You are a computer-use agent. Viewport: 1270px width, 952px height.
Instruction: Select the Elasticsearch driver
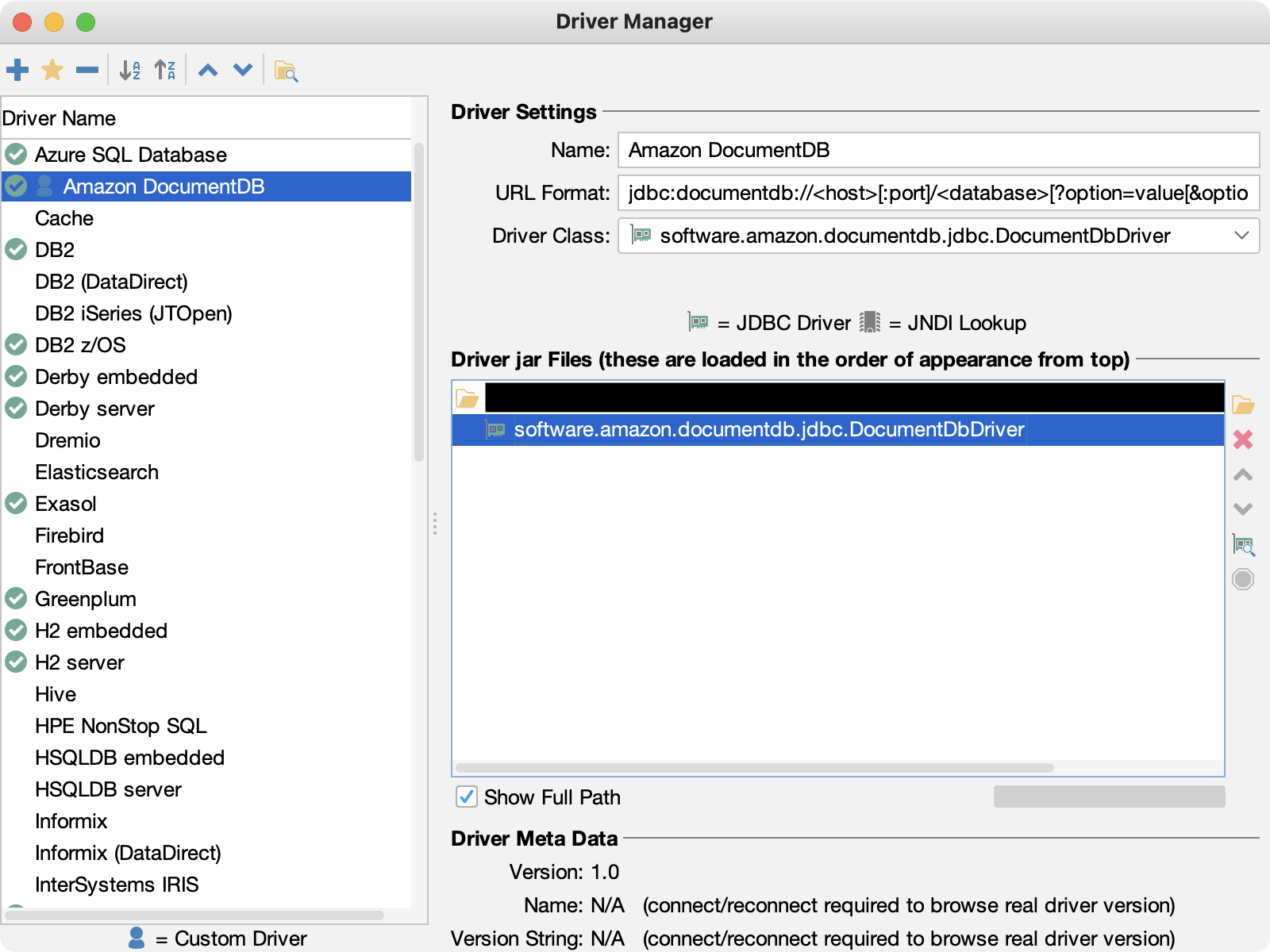click(206, 472)
